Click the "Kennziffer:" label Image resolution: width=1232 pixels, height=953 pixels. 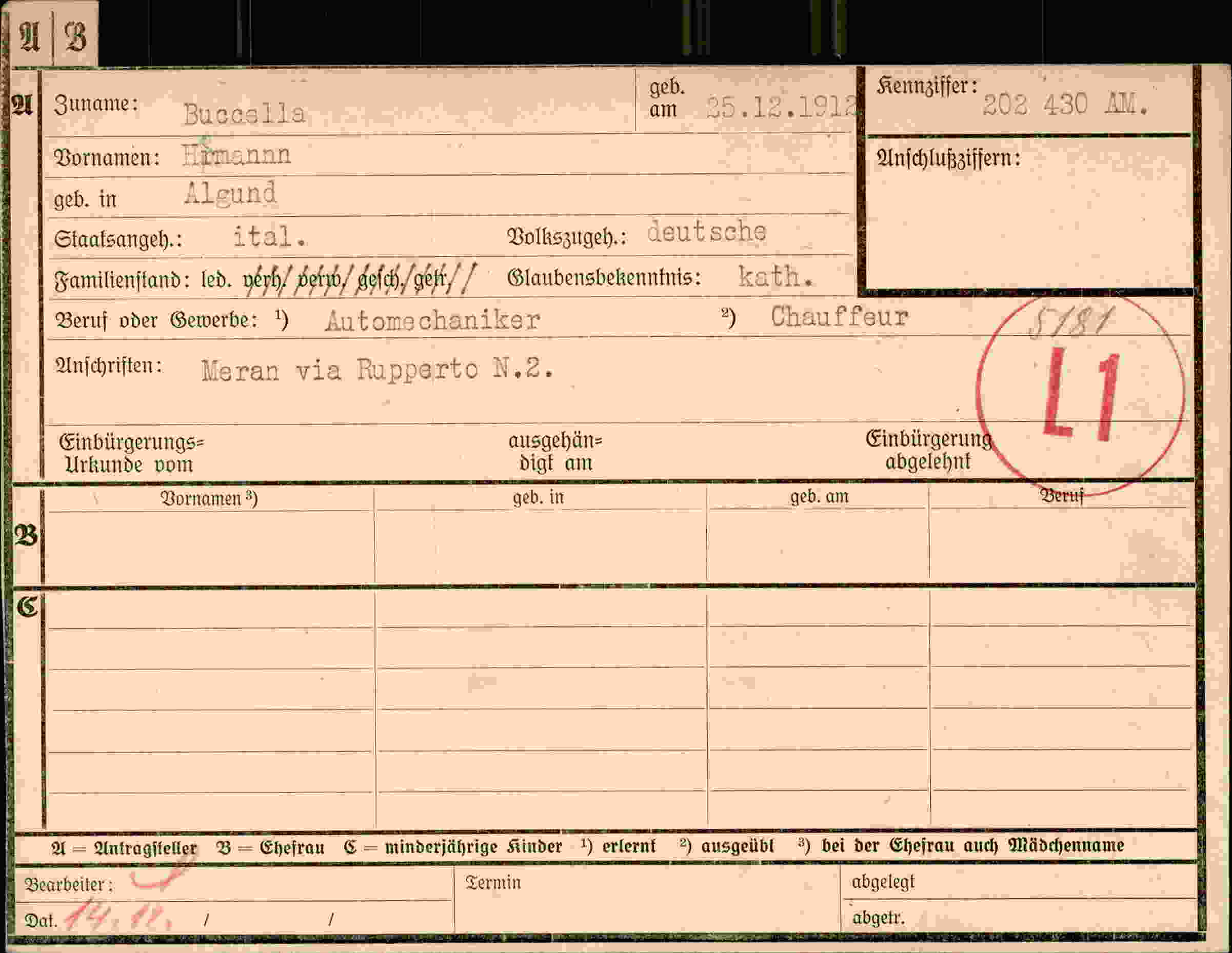click(927, 86)
